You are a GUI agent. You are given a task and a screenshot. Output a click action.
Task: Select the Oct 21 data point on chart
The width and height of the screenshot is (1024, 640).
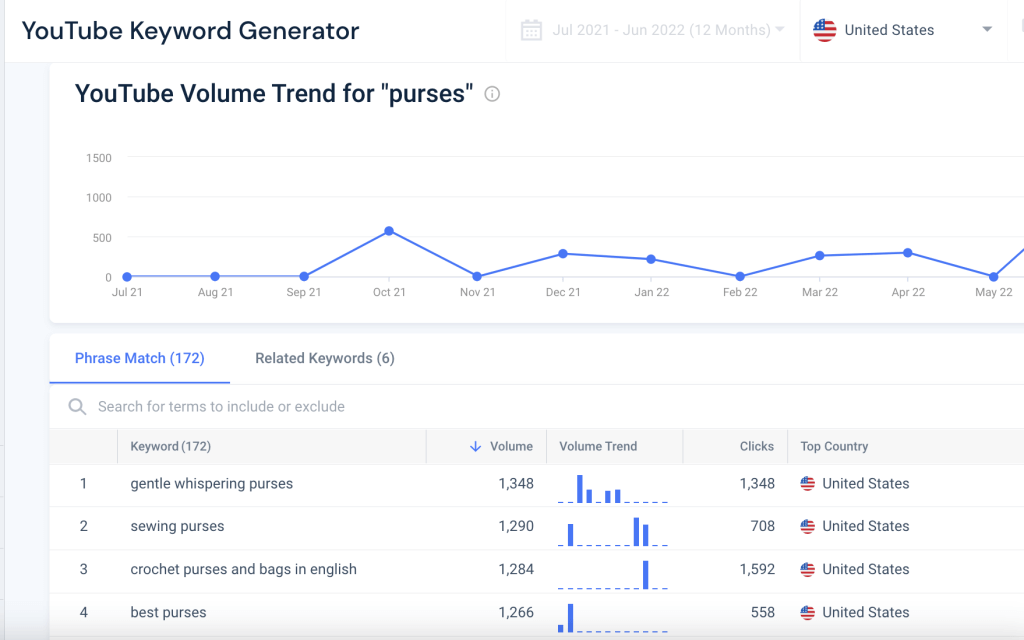(x=389, y=231)
